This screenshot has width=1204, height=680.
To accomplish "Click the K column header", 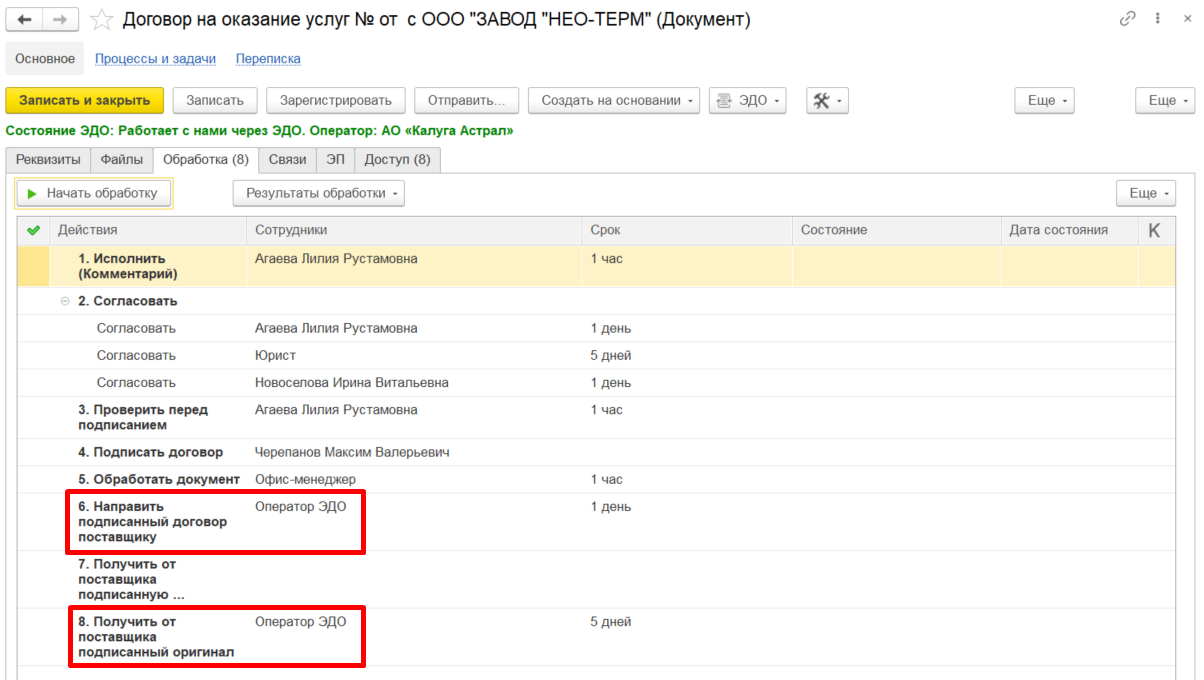I will [1154, 230].
